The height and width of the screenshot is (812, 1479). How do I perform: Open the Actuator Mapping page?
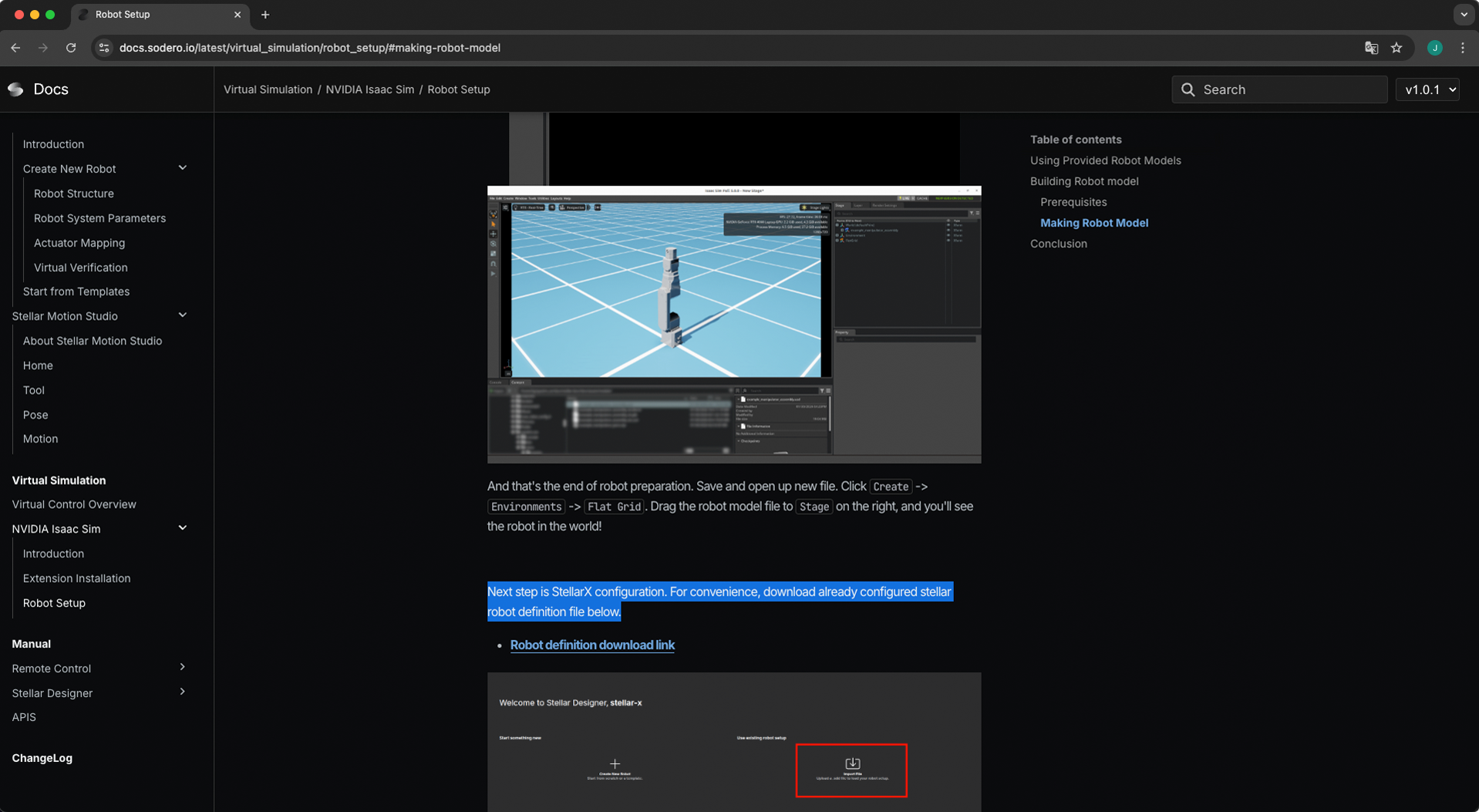(x=79, y=243)
